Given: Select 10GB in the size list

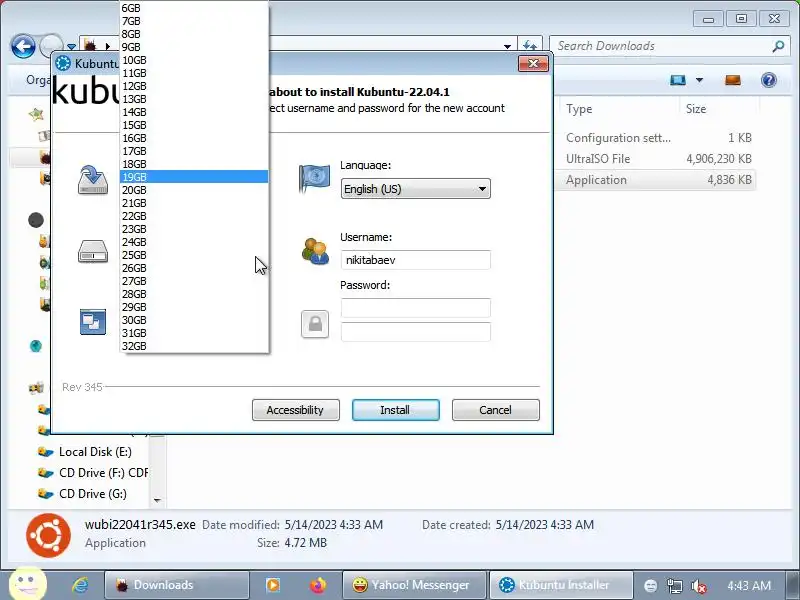Looking at the screenshot, I should point(194,60).
